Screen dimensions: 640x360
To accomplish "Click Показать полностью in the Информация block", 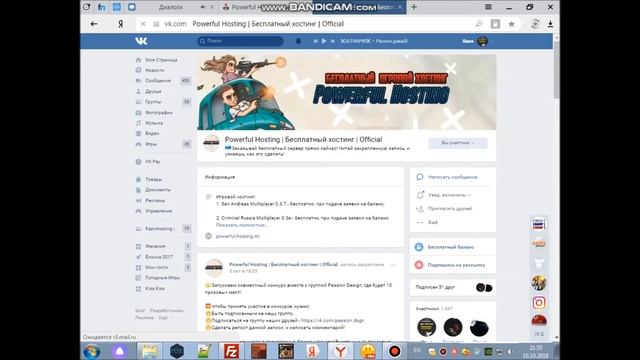I will pos(241,225).
